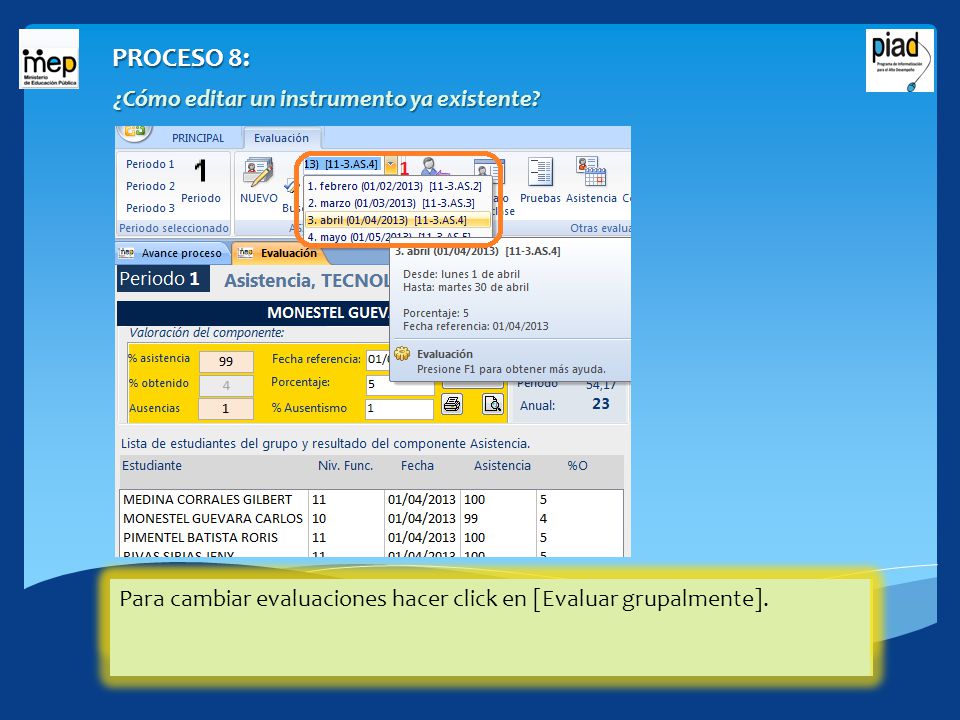The height and width of the screenshot is (720, 960).
Task: Select '1. febrero (01/02/2013)' from list
Action: coord(396,186)
